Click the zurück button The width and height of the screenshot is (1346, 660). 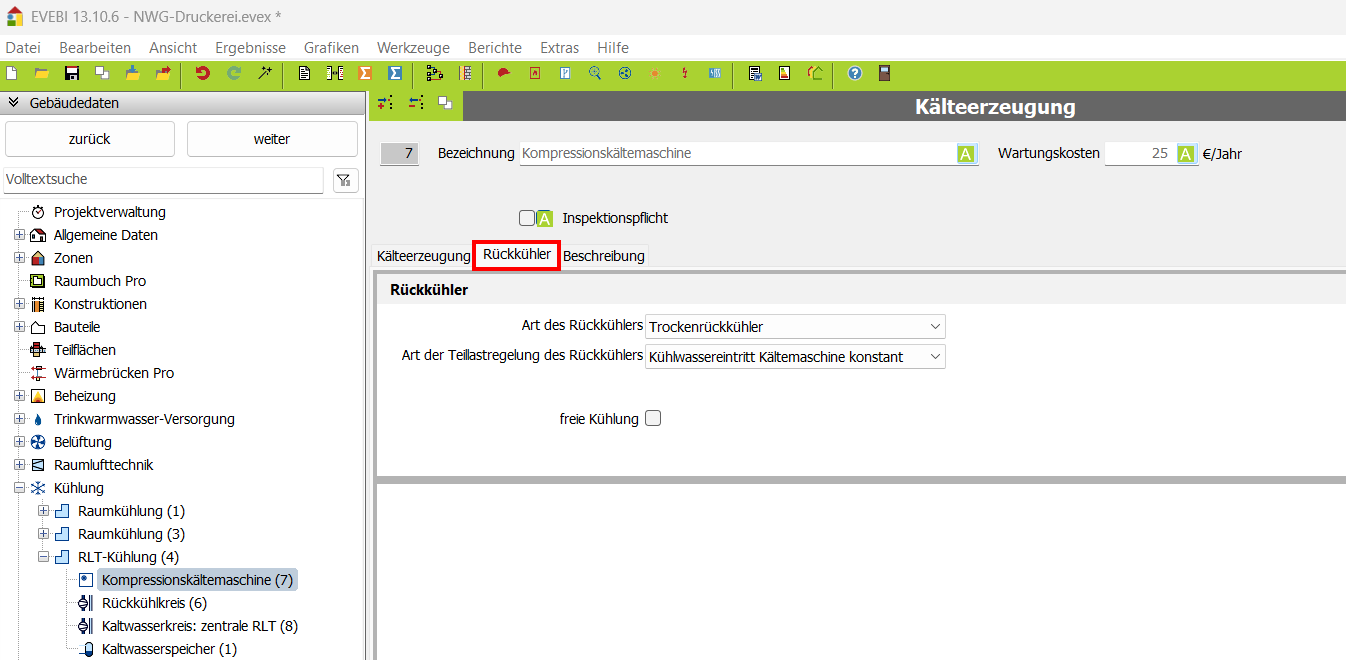90,139
